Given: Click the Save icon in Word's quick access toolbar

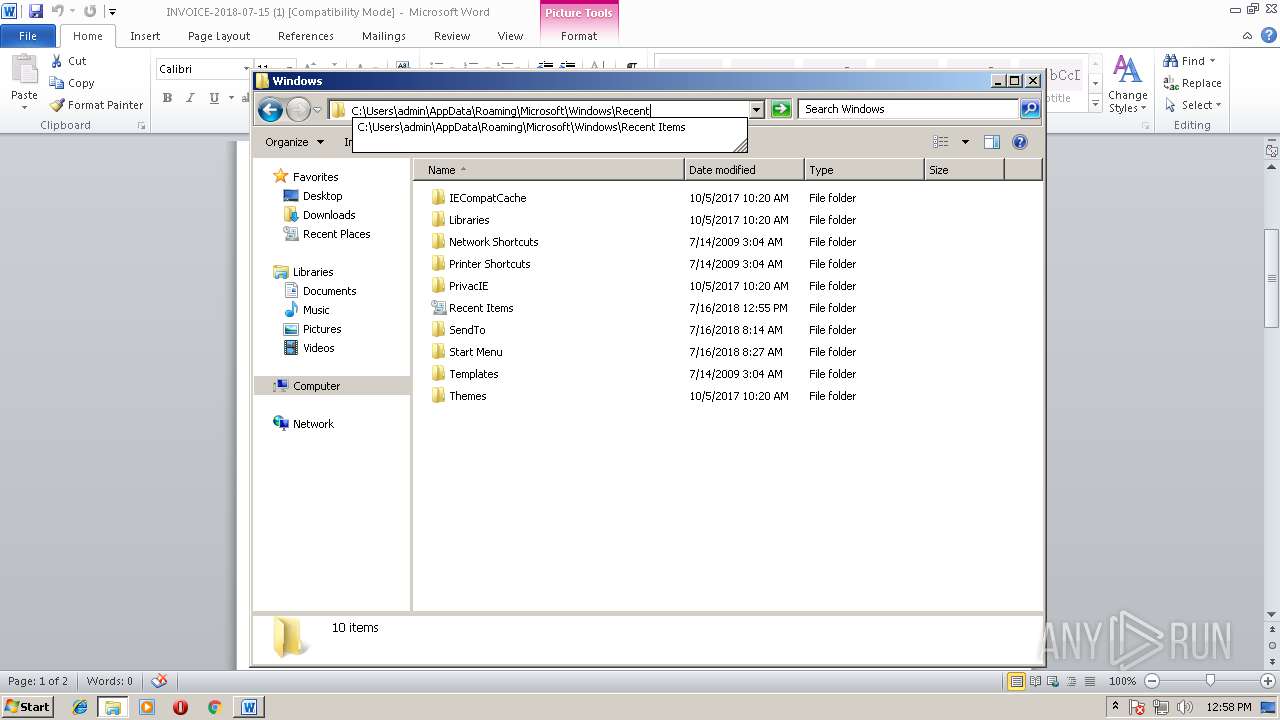Looking at the screenshot, I should point(36,11).
